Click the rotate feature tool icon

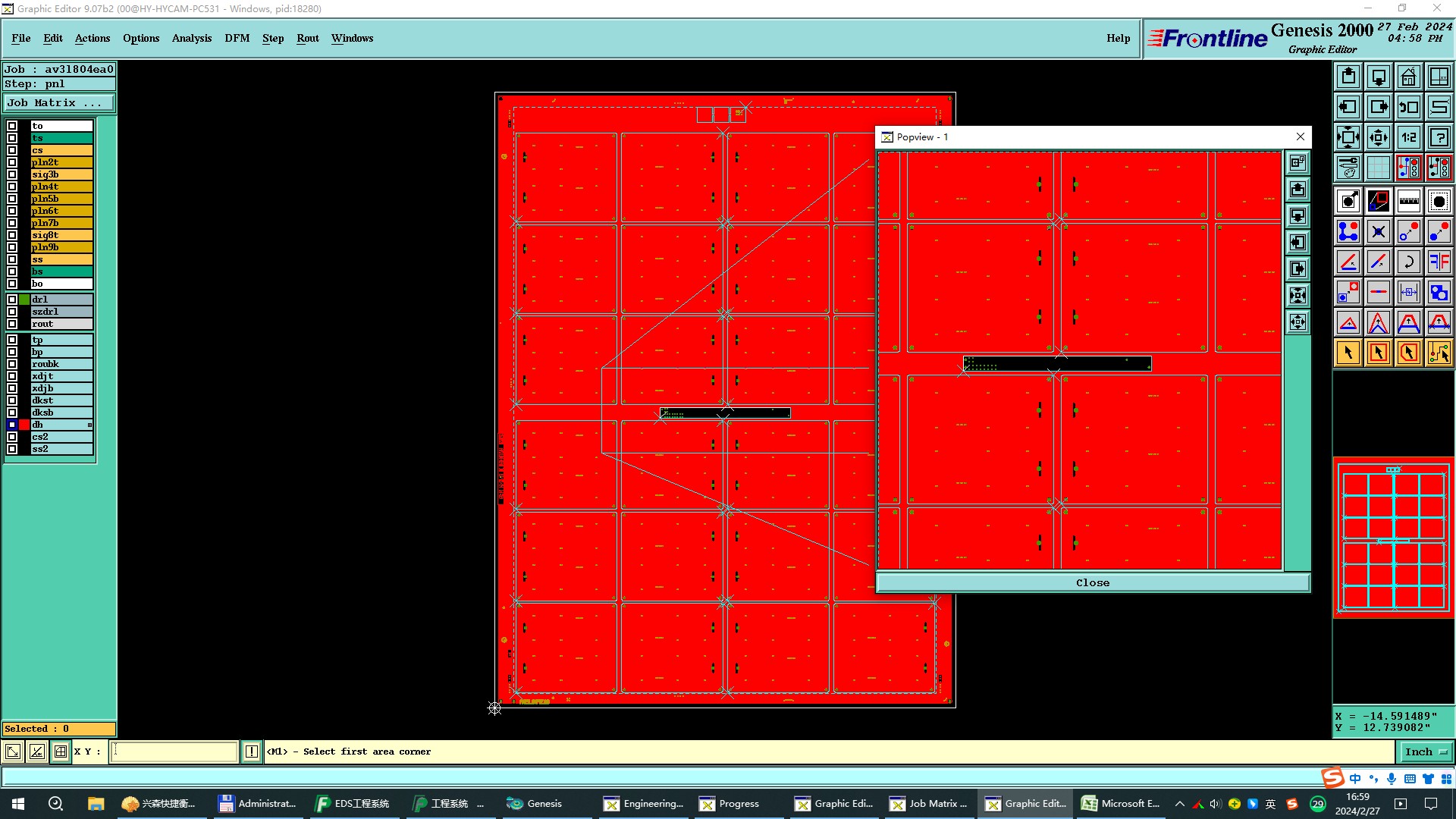coord(1408,262)
